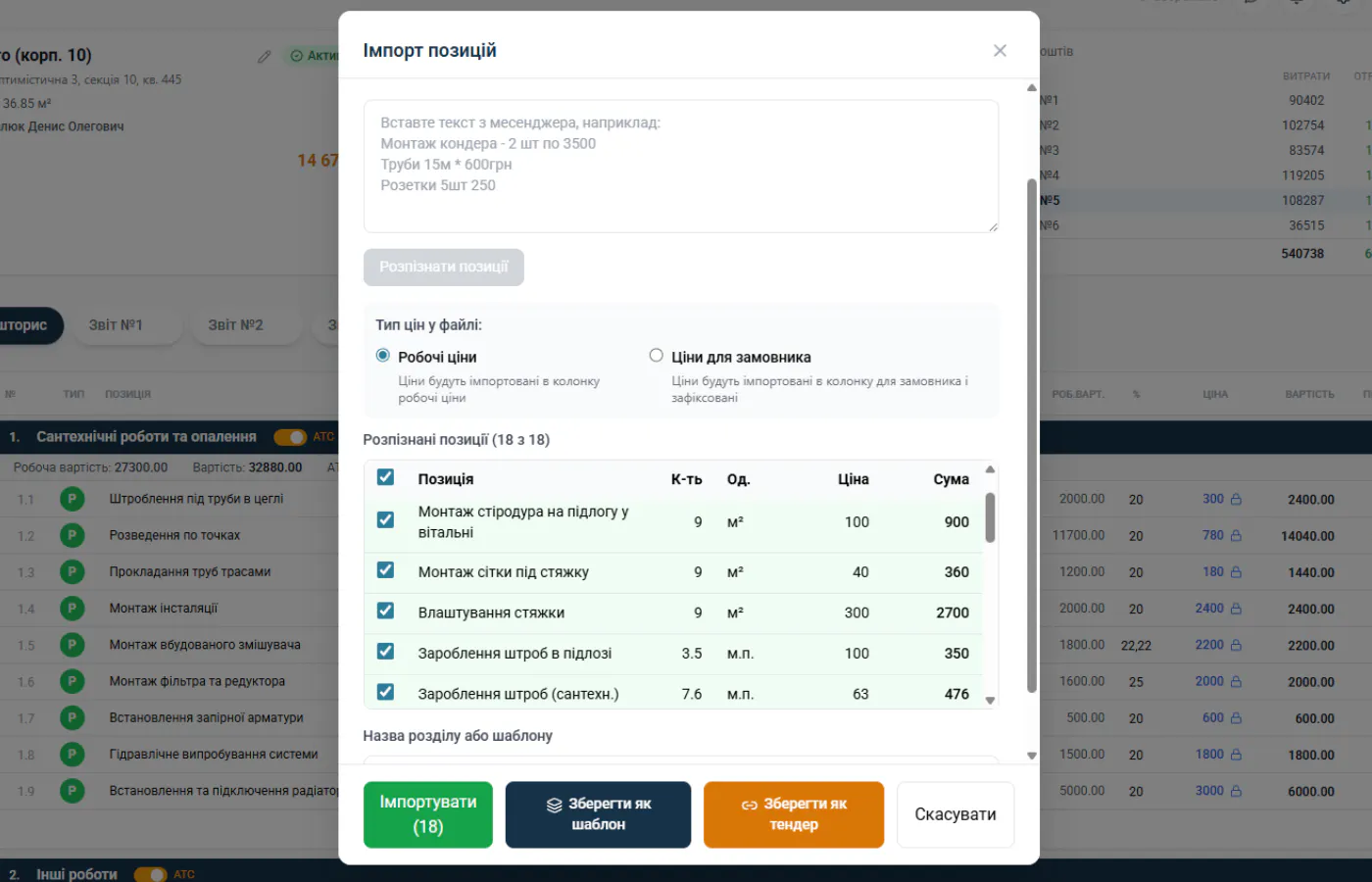Close the Імпорт позицій dialog with the X
Viewport: 1372px width, 882px height.
point(1000,51)
